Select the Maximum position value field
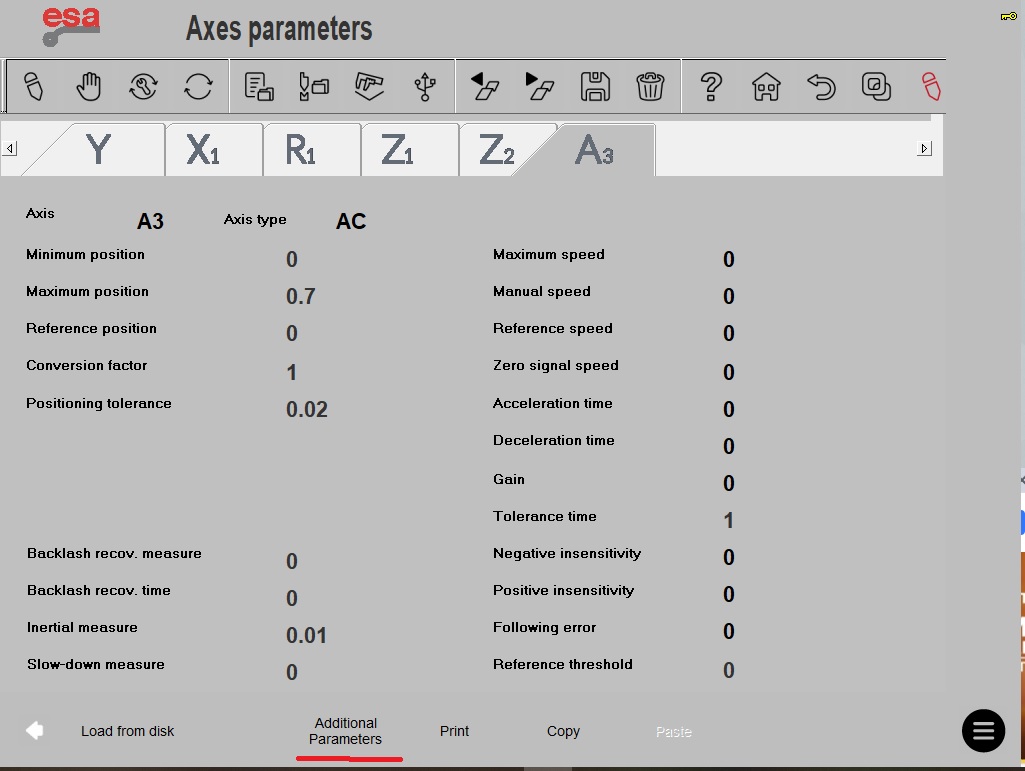The height and width of the screenshot is (771, 1025). [301, 296]
